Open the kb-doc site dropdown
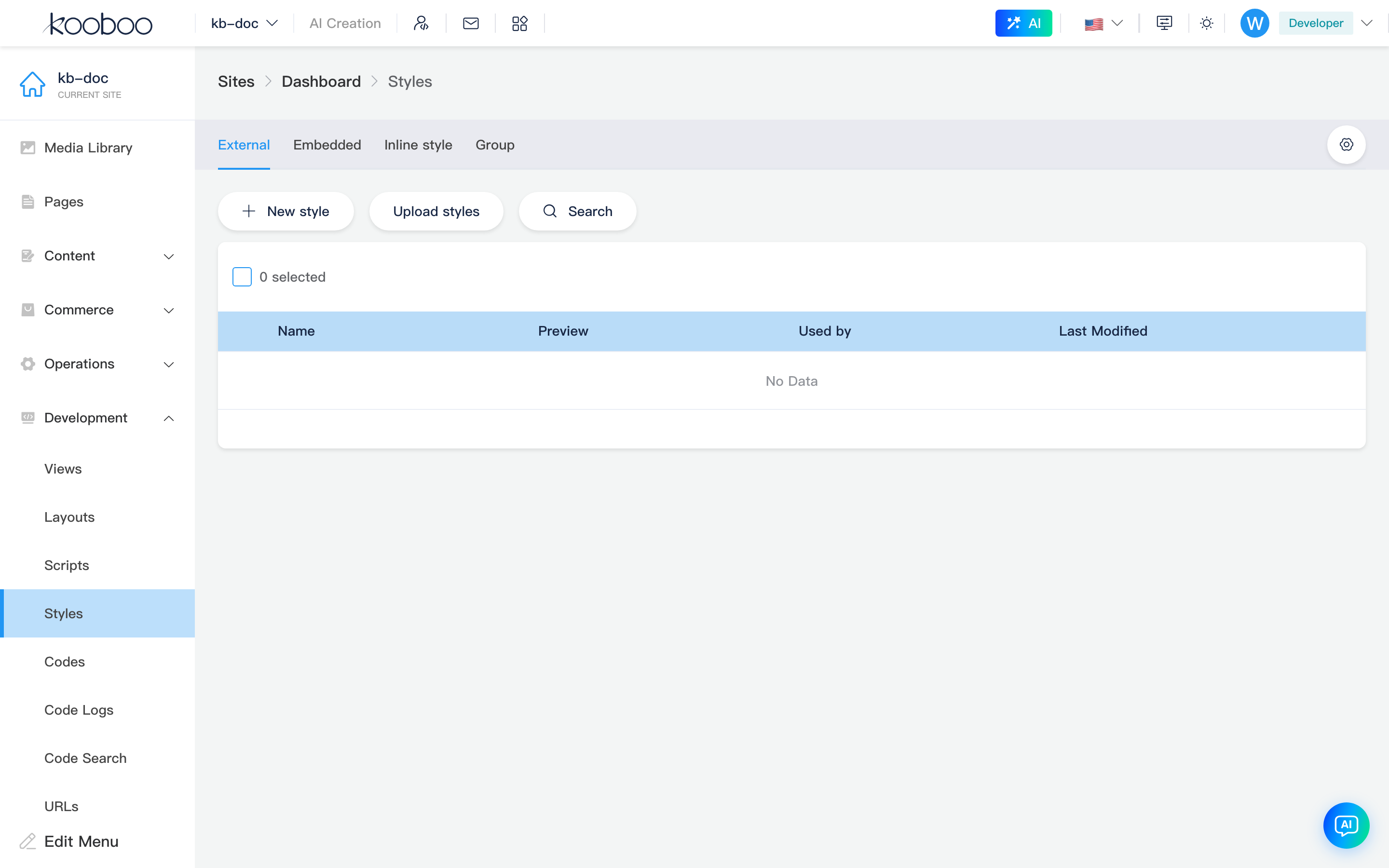 [245, 24]
